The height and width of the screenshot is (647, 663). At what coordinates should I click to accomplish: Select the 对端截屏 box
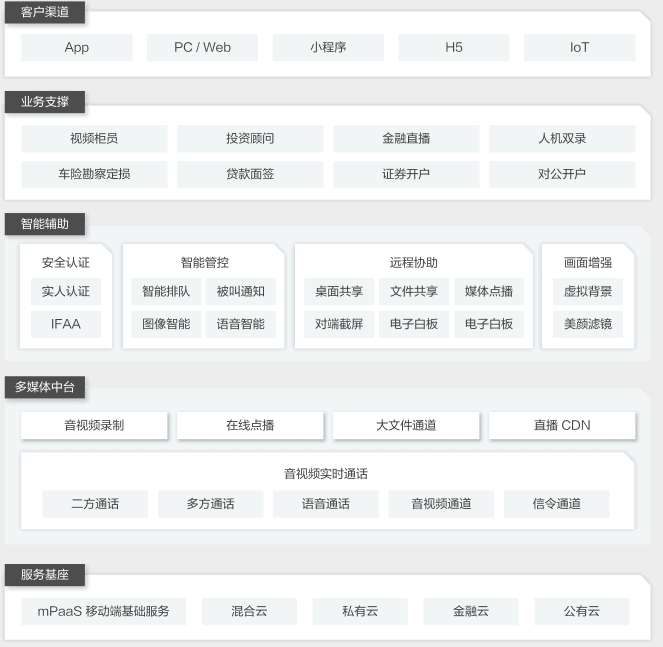coord(339,324)
